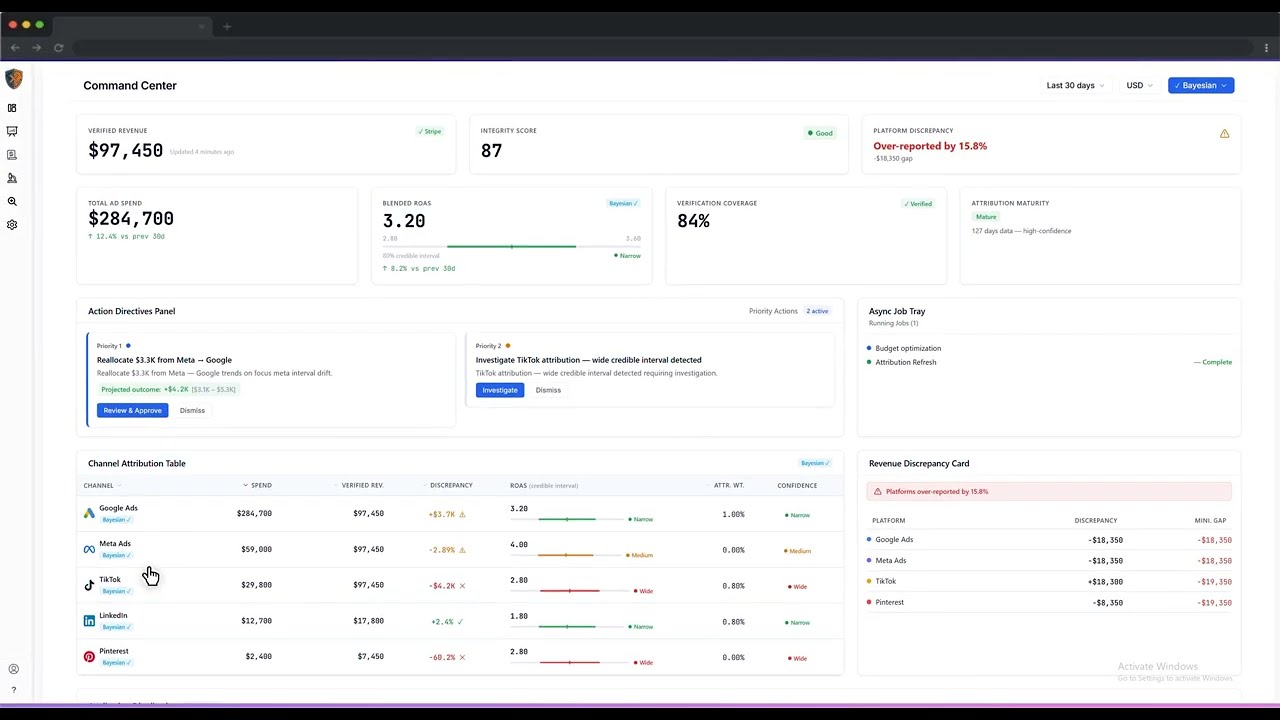
Task: Click the $284,700 Total Ad Spend value
Action: click(x=131, y=219)
